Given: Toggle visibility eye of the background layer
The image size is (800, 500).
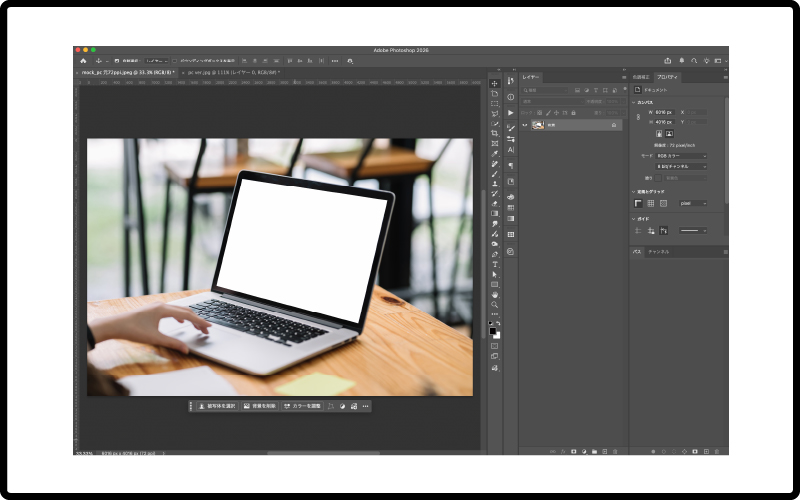Looking at the screenshot, I should [x=525, y=125].
